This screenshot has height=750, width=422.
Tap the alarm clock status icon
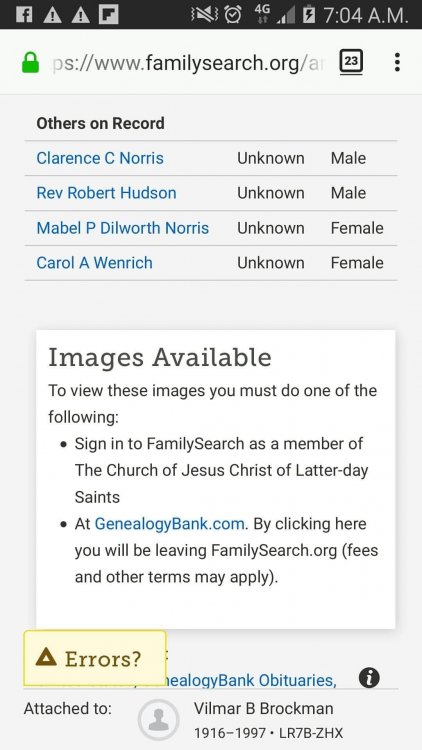point(233,15)
